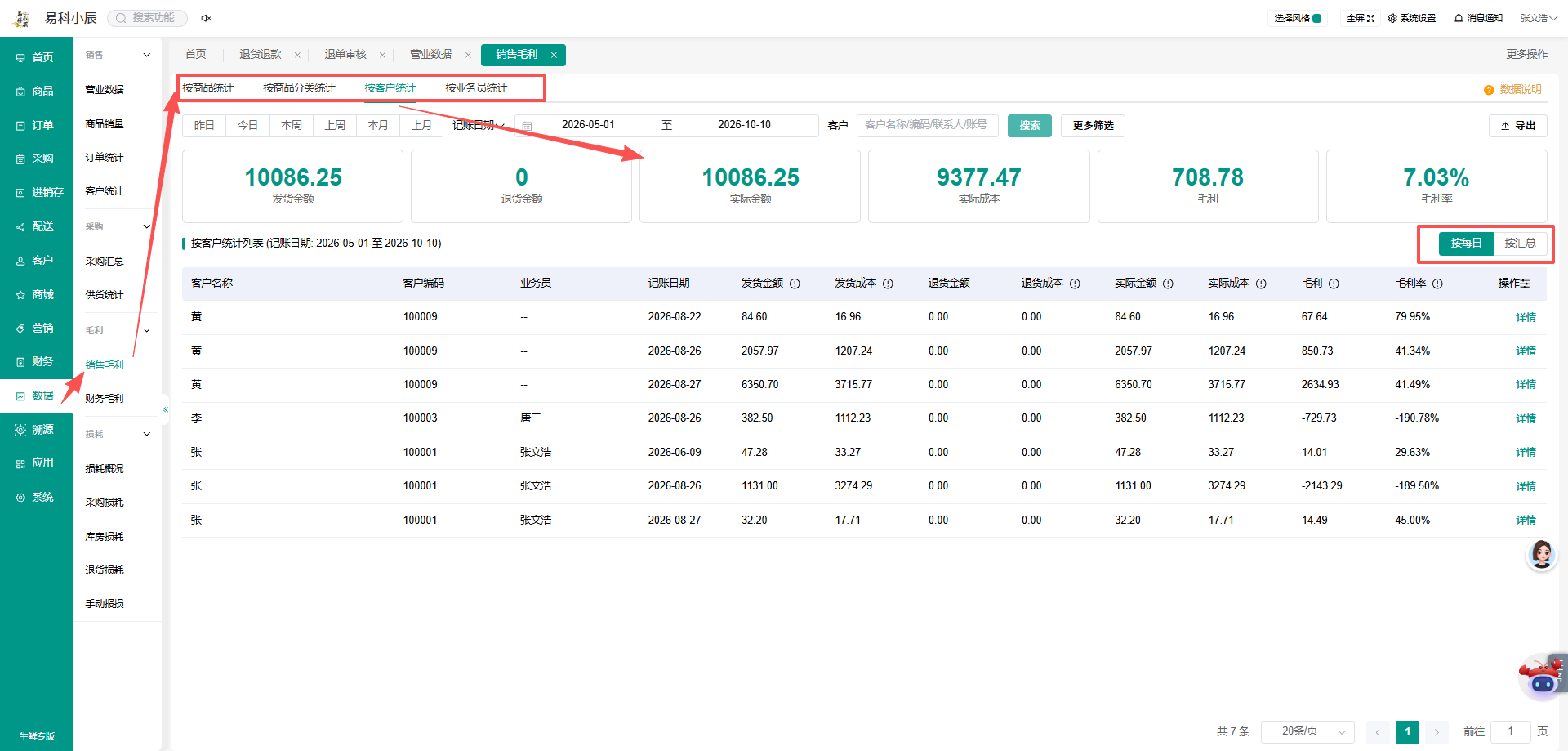The width and height of the screenshot is (1568, 751).
Task: Open 系统设置 gear icon
Action: click(x=1392, y=18)
